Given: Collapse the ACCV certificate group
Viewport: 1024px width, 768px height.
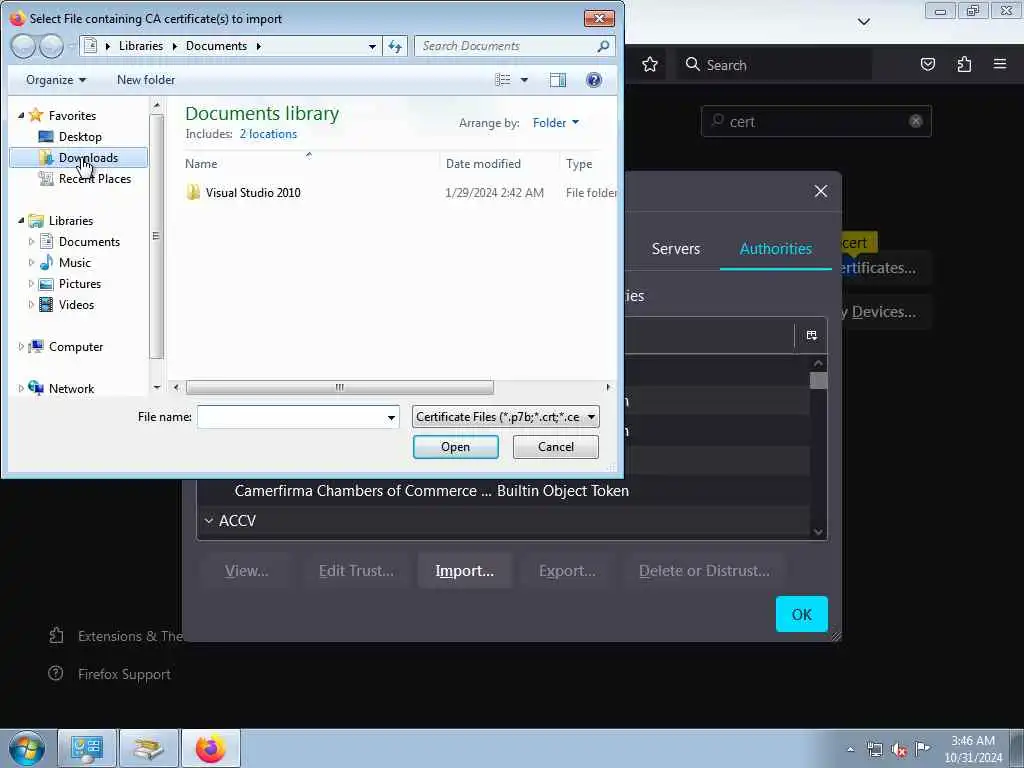Looking at the screenshot, I should point(208,520).
